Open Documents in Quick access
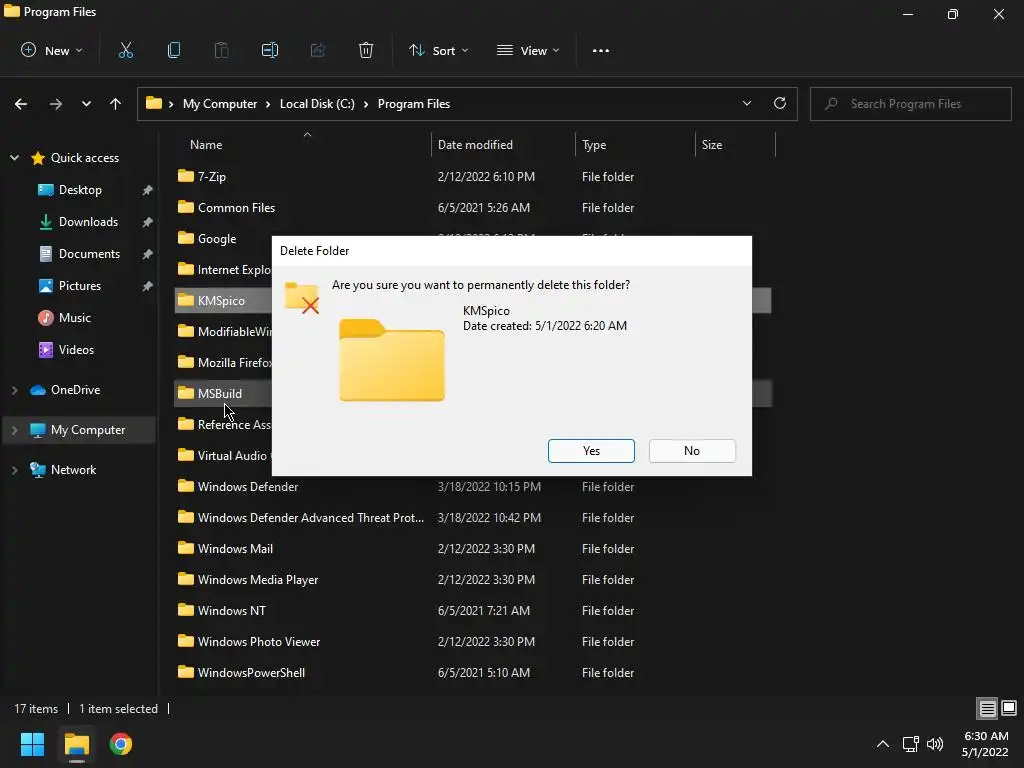1024x768 pixels. [89, 253]
